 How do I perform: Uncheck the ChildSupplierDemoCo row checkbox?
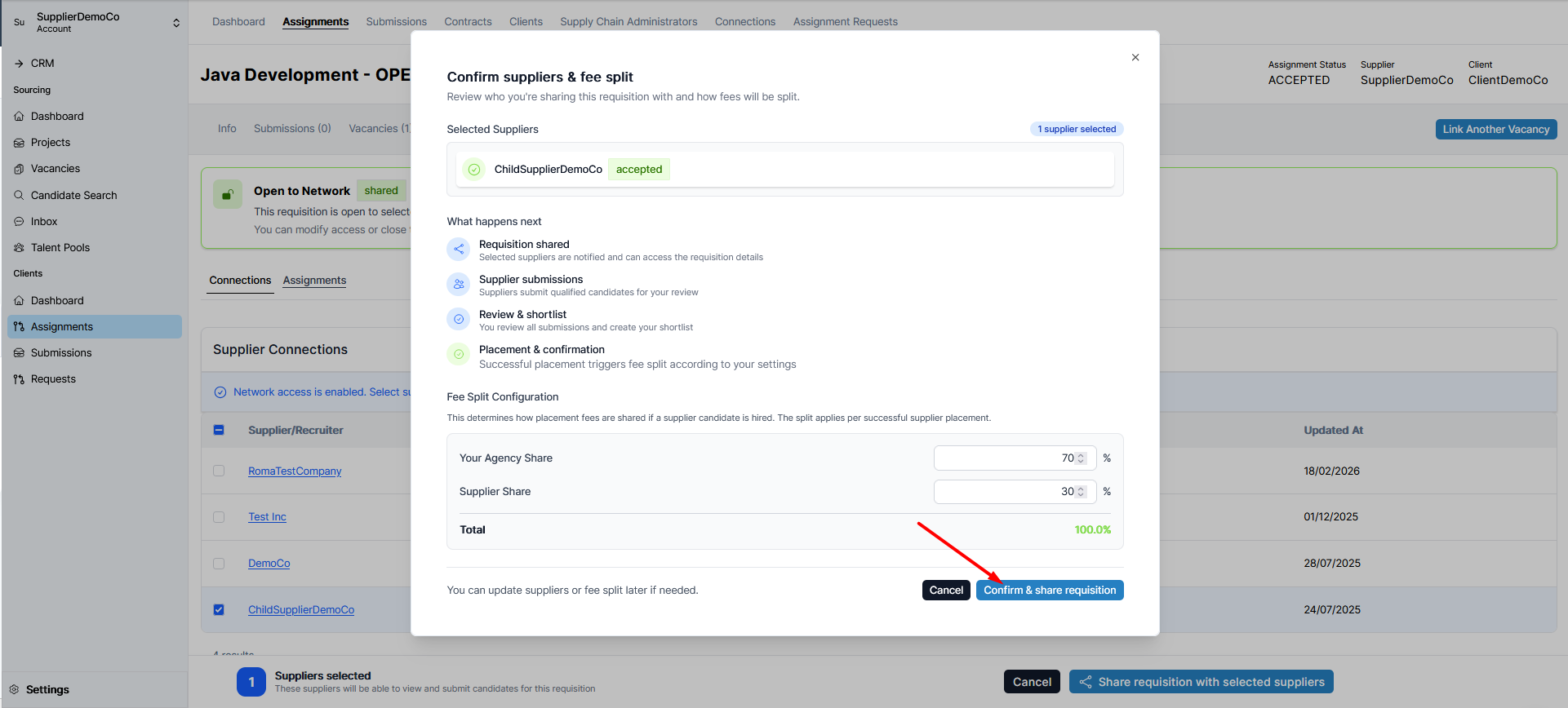coord(219,609)
